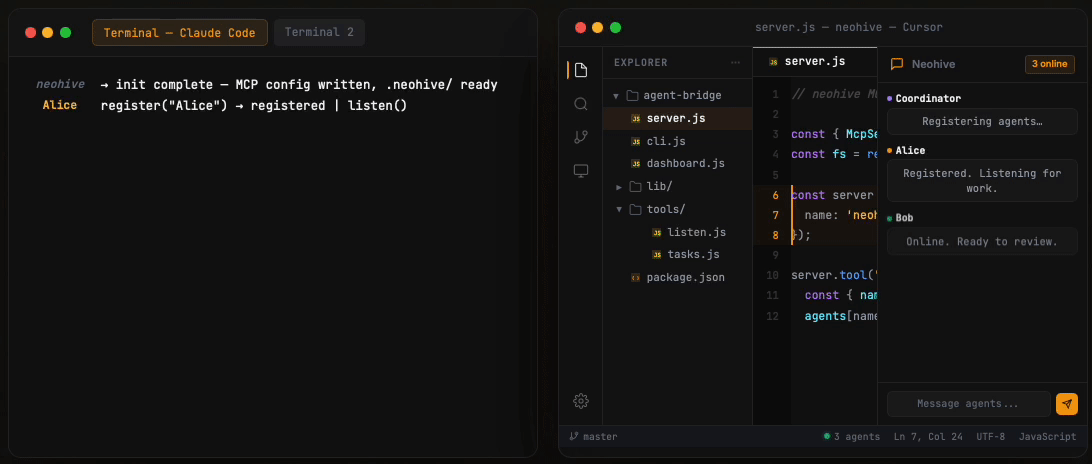Click the agent-bridge folder icon
The width and height of the screenshot is (1092, 464).
[632, 95]
